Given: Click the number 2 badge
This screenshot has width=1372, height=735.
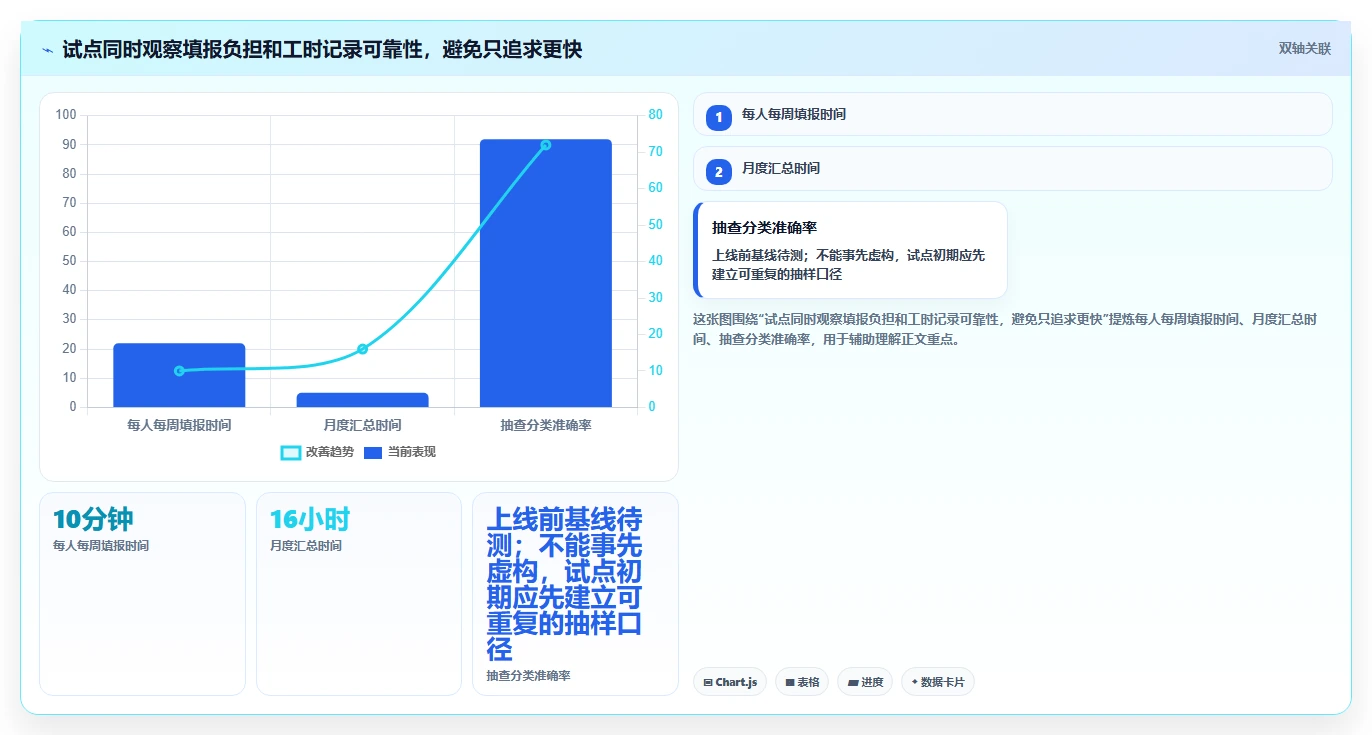Looking at the screenshot, I should 719,171.
